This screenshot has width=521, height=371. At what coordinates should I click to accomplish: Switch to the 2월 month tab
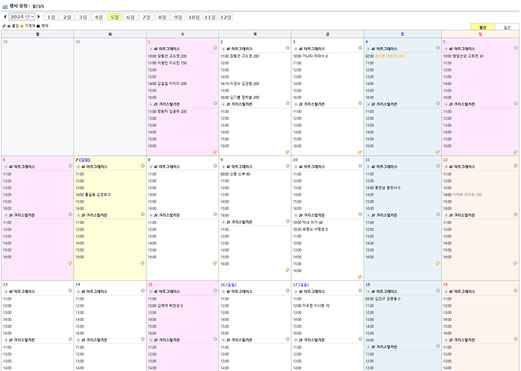click(x=67, y=17)
